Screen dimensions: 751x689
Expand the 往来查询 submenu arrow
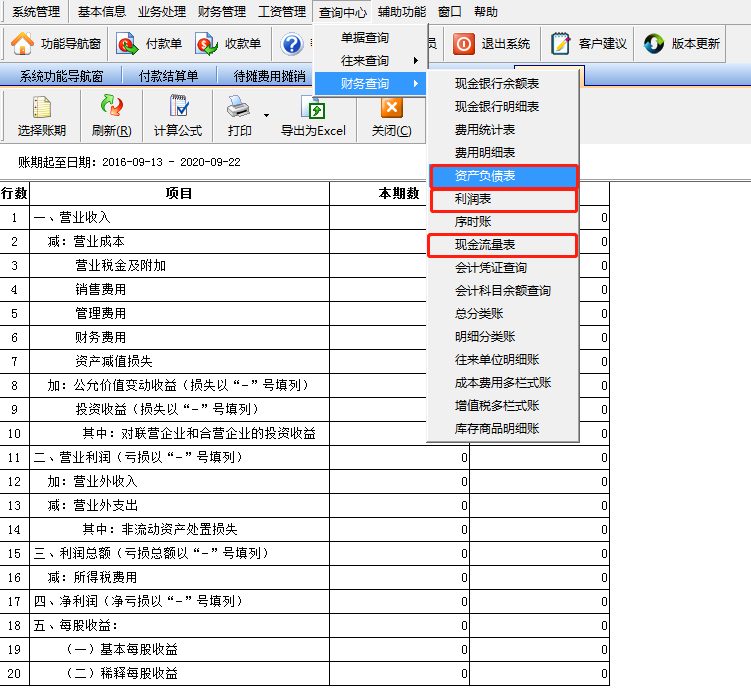tap(416, 60)
